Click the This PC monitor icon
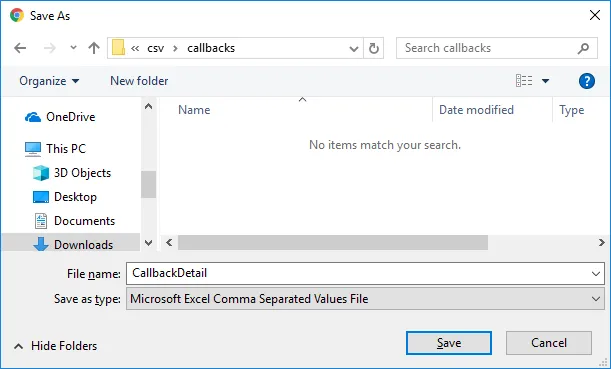This screenshot has height=369, width=611. coord(33,149)
